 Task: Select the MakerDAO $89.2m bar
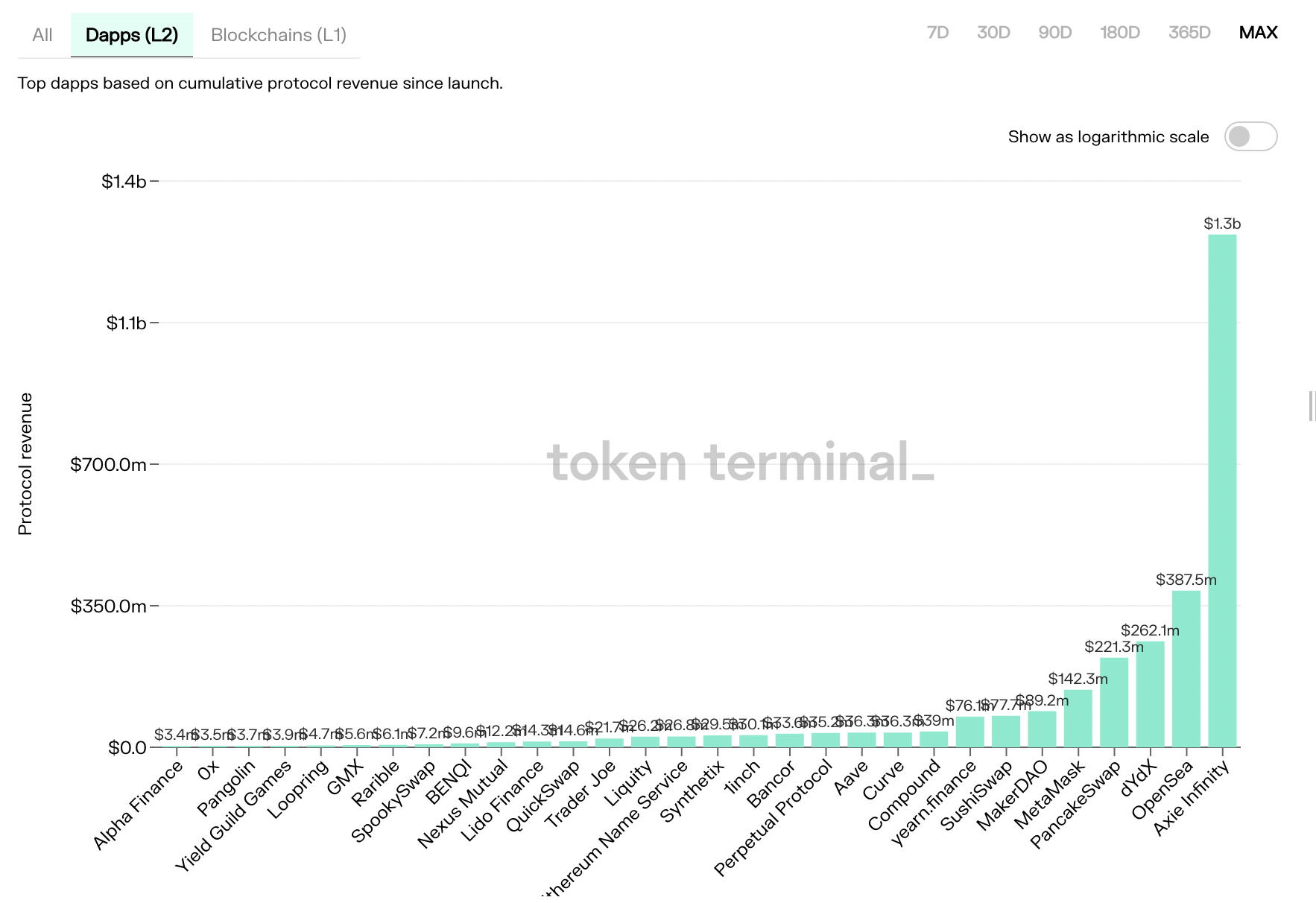point(1042,729)
